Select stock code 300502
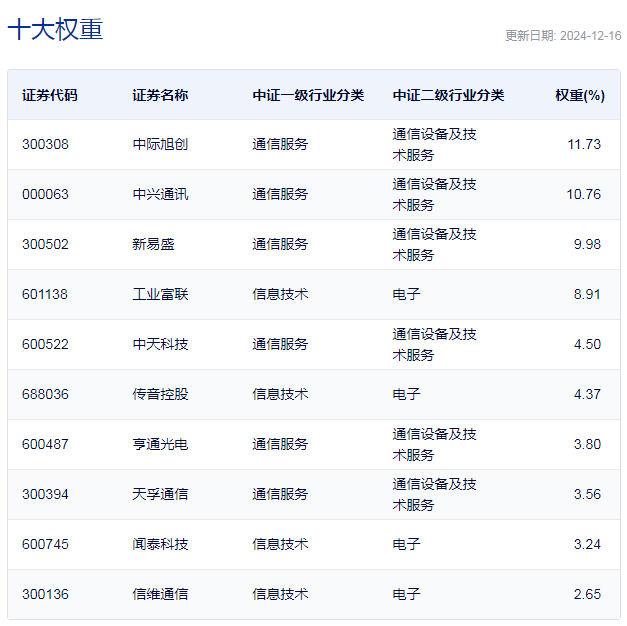627x626 pixels. click(x=45, y=244)
